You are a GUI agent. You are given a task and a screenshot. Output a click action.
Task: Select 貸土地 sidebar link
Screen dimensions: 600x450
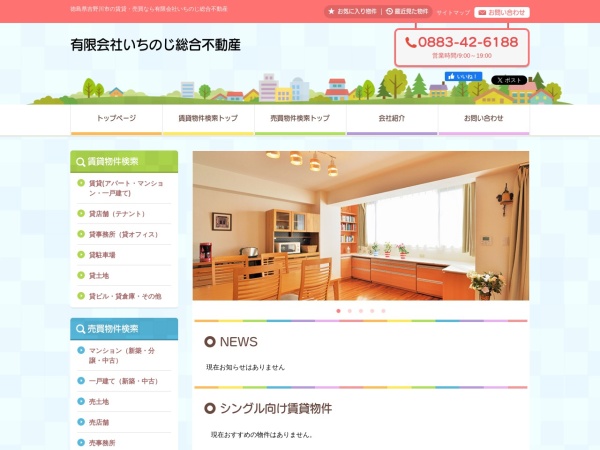point(99,276)
